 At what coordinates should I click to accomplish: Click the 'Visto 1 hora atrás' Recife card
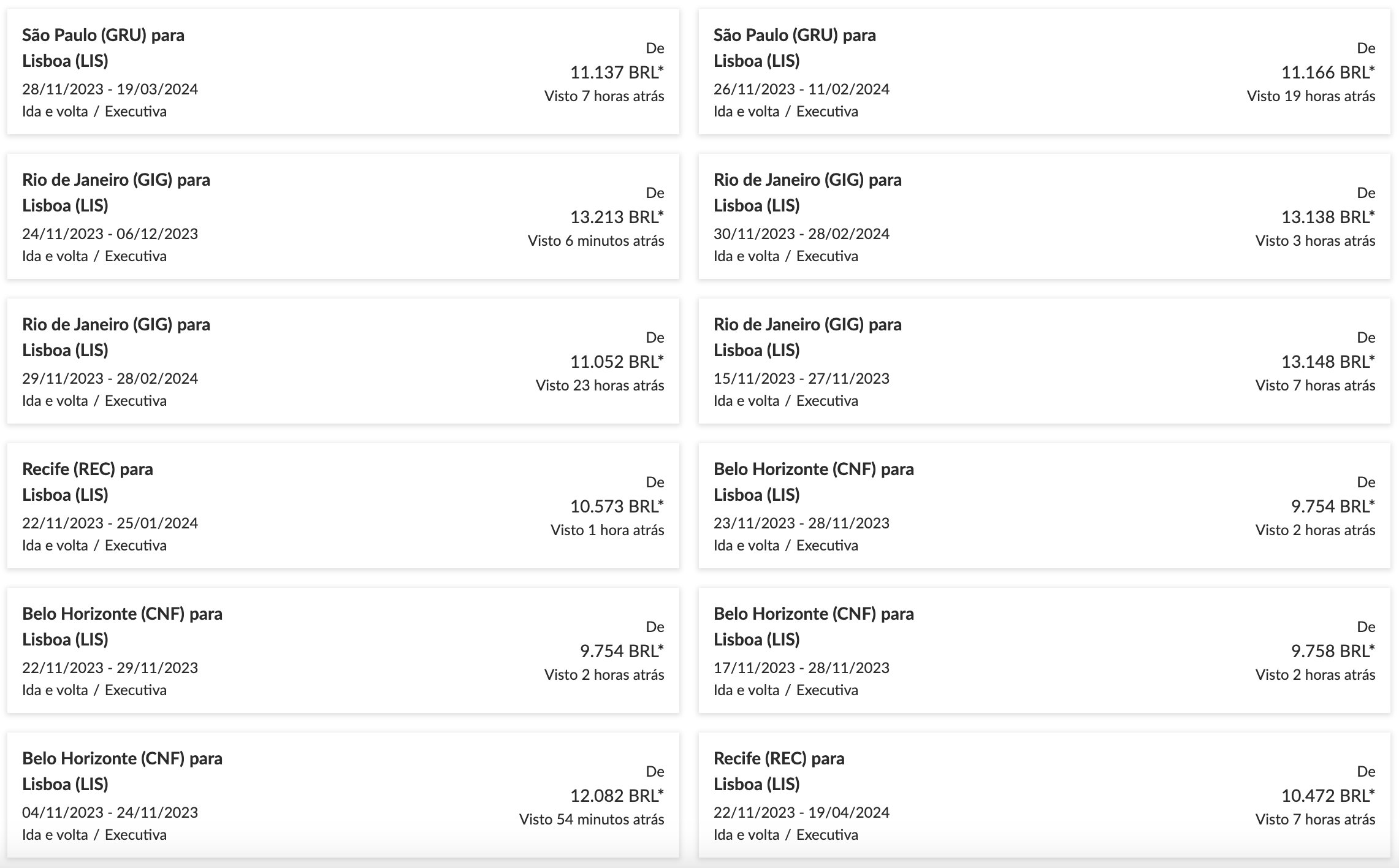607,530
